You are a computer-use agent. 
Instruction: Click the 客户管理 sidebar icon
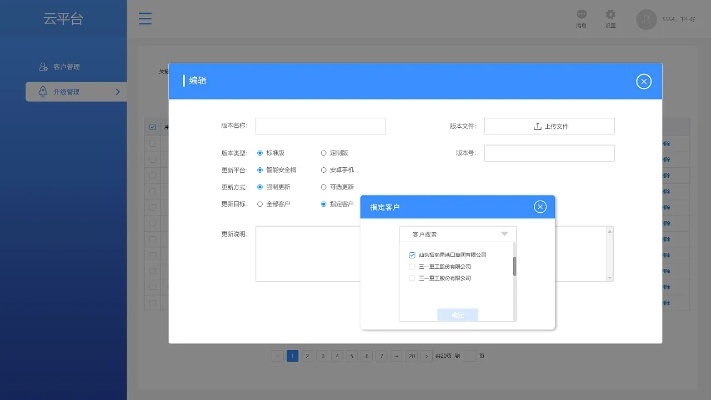pos(43,67)
